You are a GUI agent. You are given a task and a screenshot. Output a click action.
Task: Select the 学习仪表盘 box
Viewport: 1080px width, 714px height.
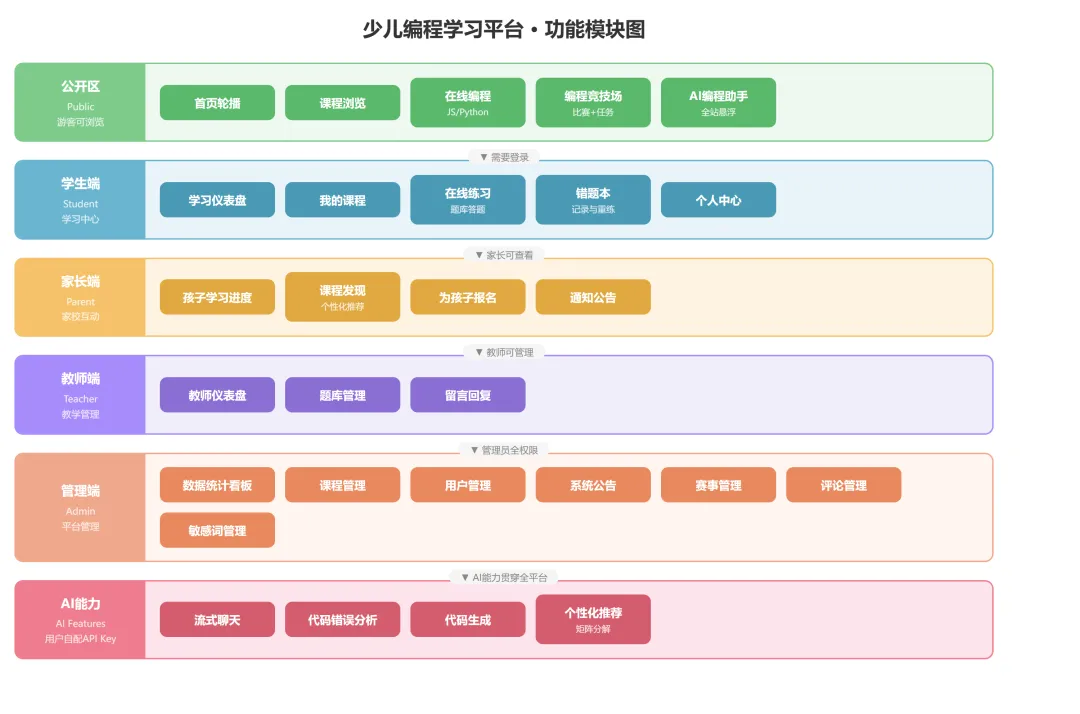pos(217,200)
